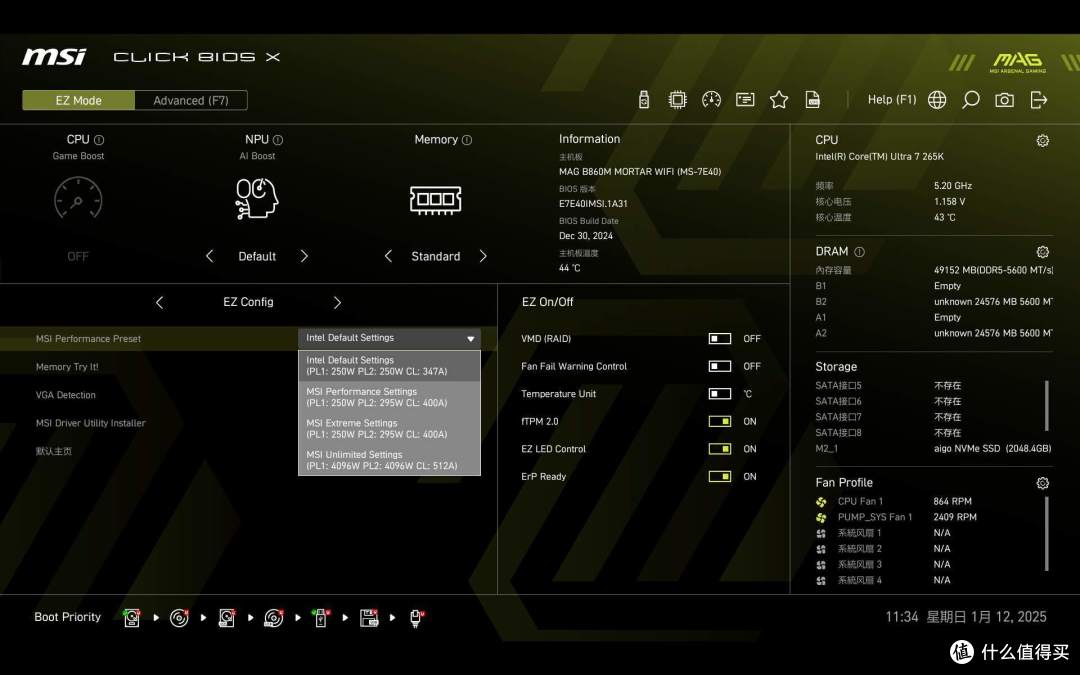Open the Favorites star icon

[779, 100]
